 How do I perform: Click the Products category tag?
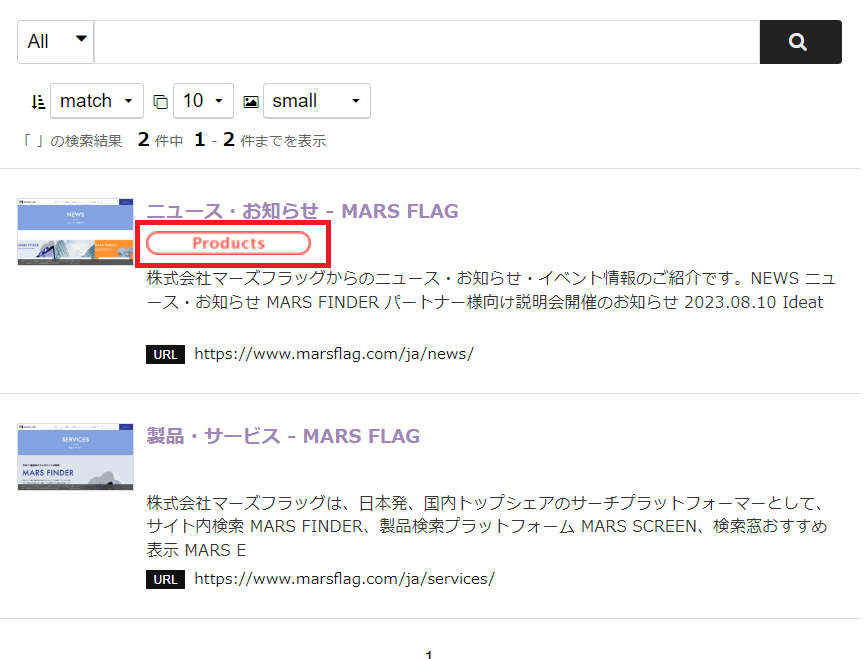tap(229, 243)
